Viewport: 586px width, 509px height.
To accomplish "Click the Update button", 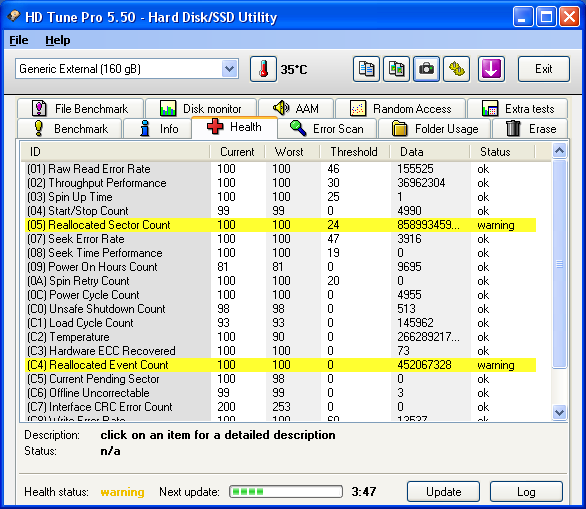I will coord(443,492).
